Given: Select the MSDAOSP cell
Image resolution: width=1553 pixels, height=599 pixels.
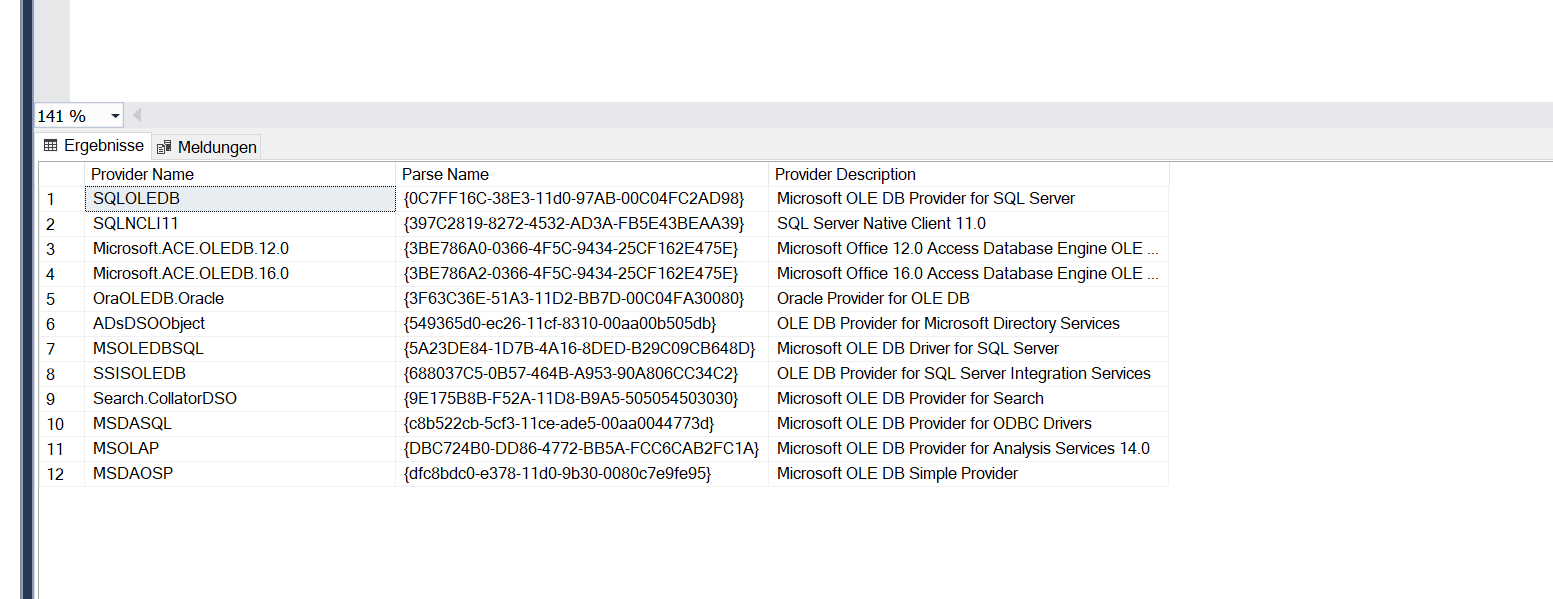Looking at the screenshot, I should tap(240, 474).
